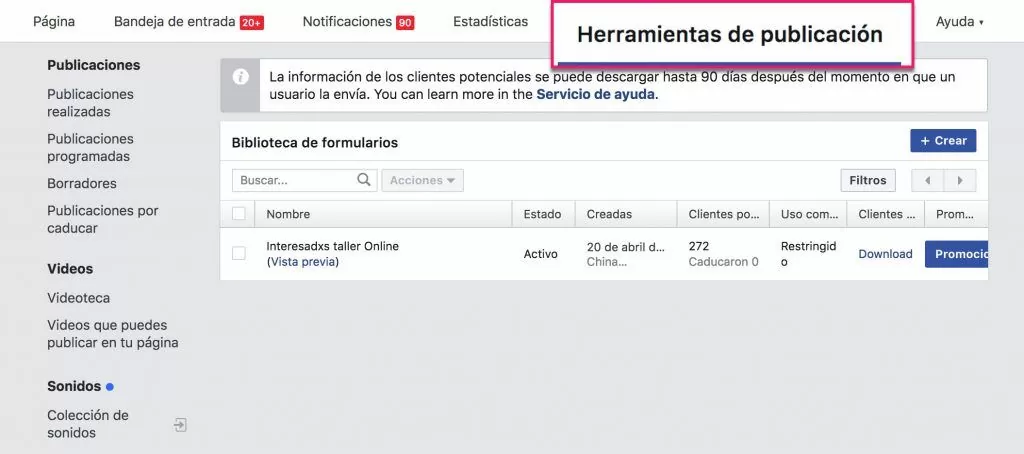The image size is (1024, 454).
Task: Open the Filtros button
Action: (868, 180)
